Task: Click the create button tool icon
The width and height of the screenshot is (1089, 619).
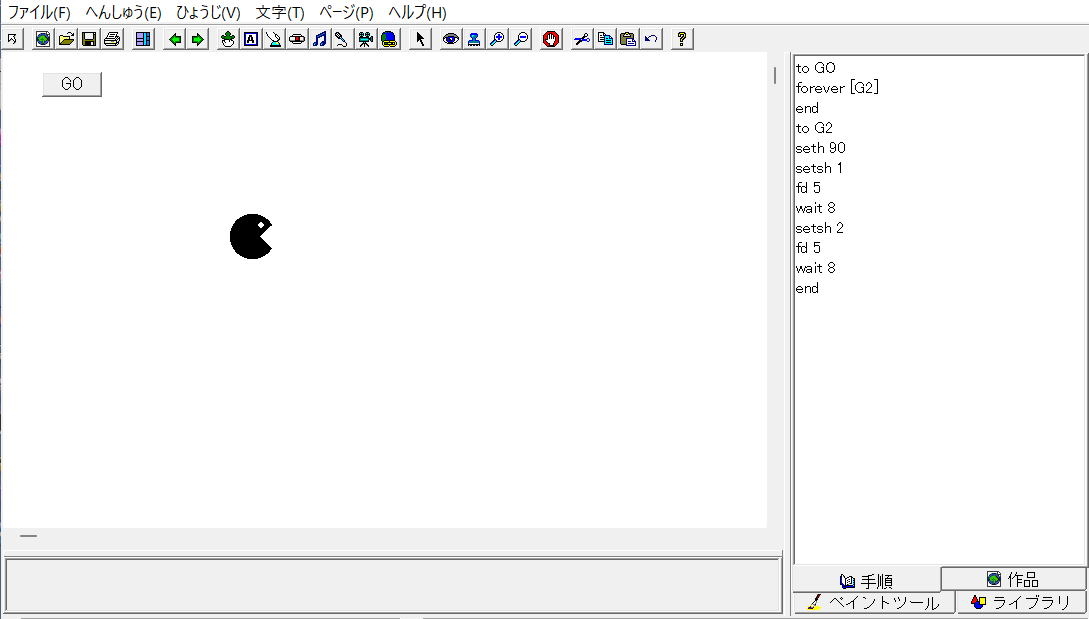Action: coord(274,39)
